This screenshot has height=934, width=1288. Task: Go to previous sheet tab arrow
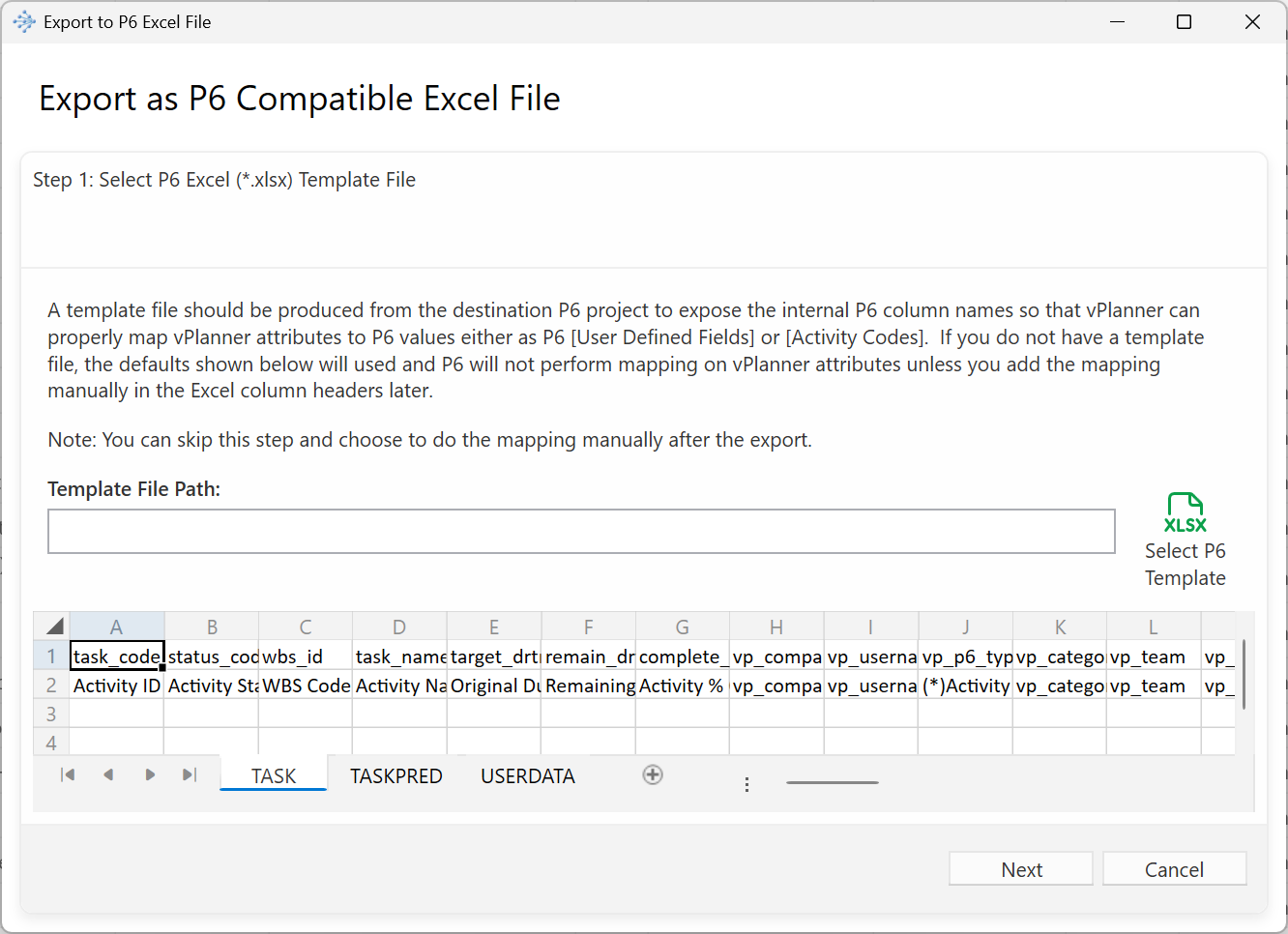pos(108,774)
